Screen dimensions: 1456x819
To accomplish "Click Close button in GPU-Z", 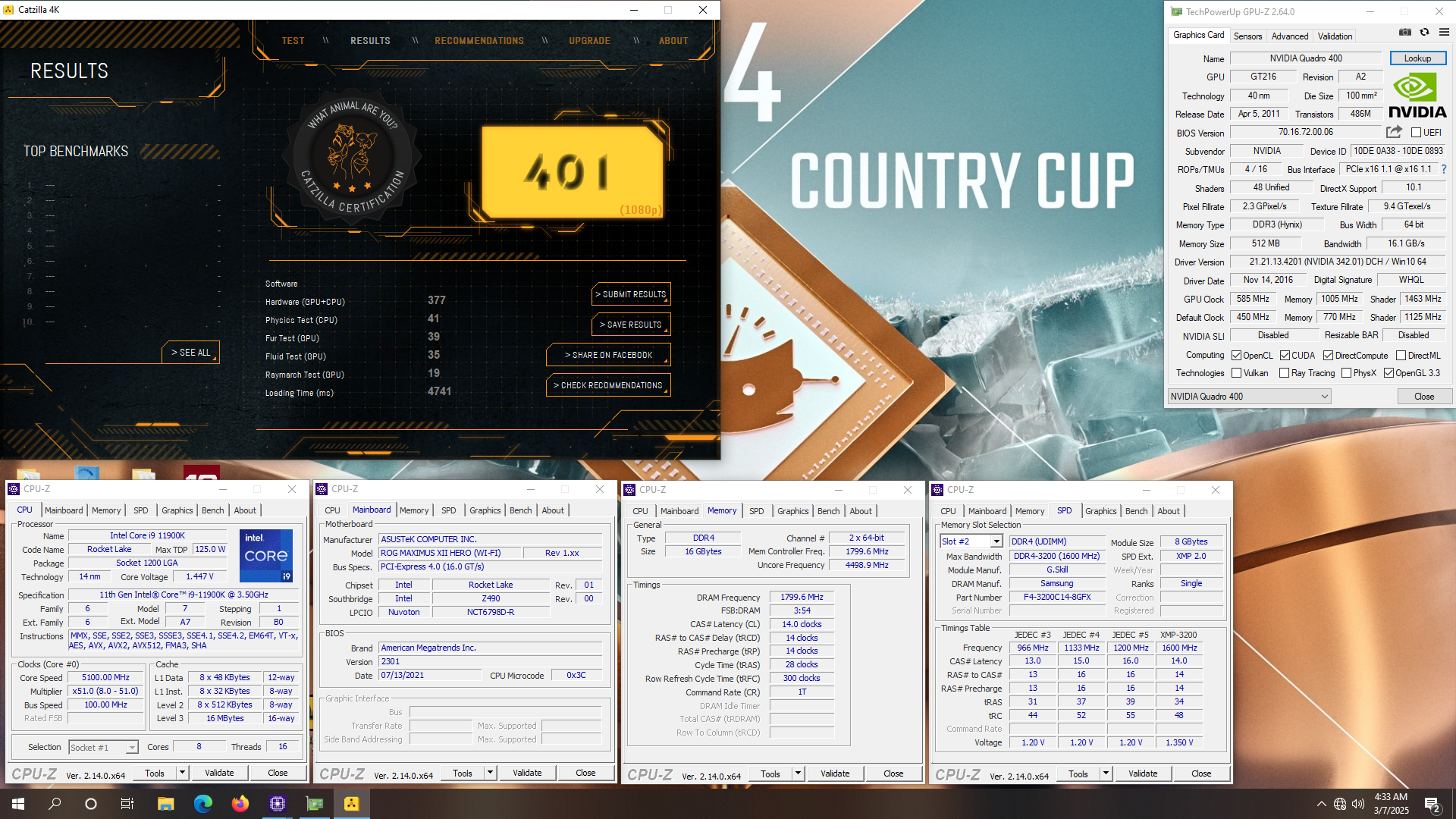I will coord(1423,397).
